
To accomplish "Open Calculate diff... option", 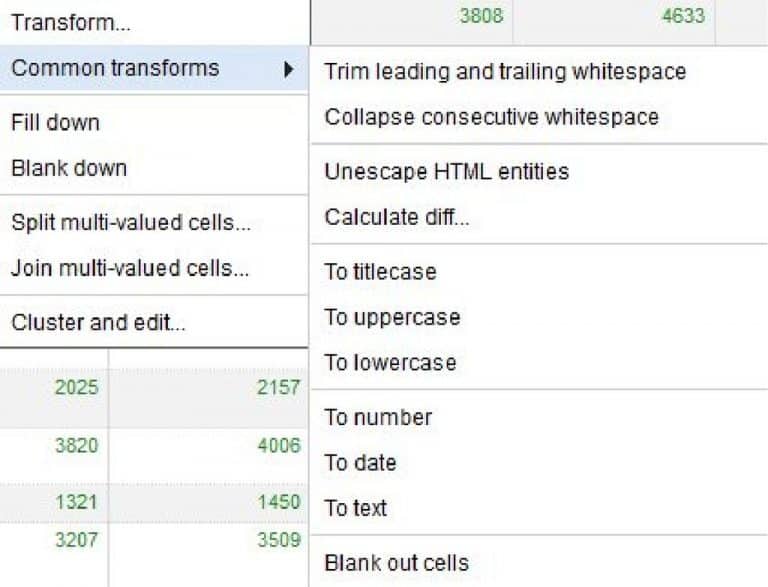I will pyautogui.click(x=396, y=217).
